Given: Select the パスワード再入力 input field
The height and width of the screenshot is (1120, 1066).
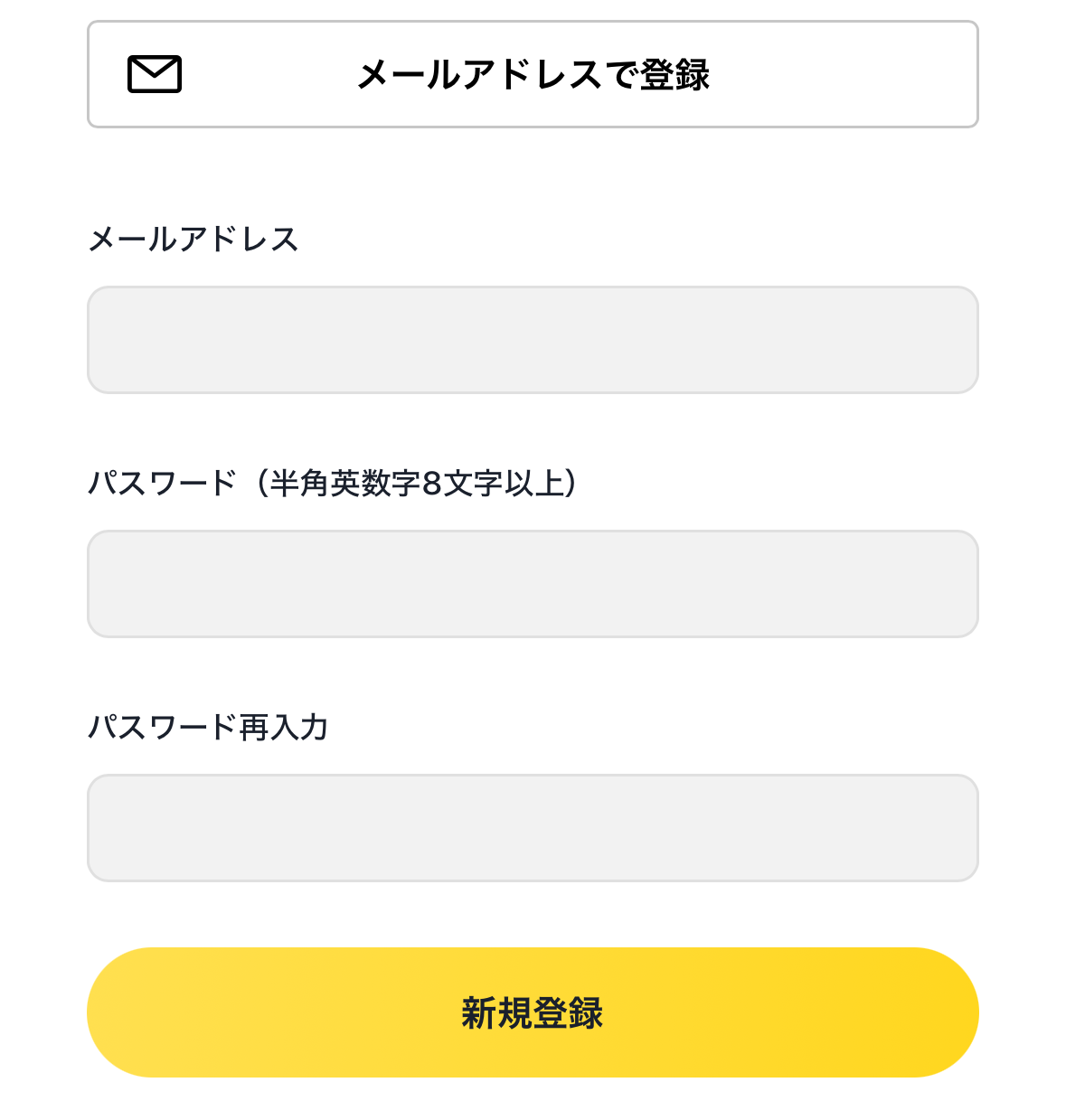Looking at the screenshot, I should pos(533,828).
